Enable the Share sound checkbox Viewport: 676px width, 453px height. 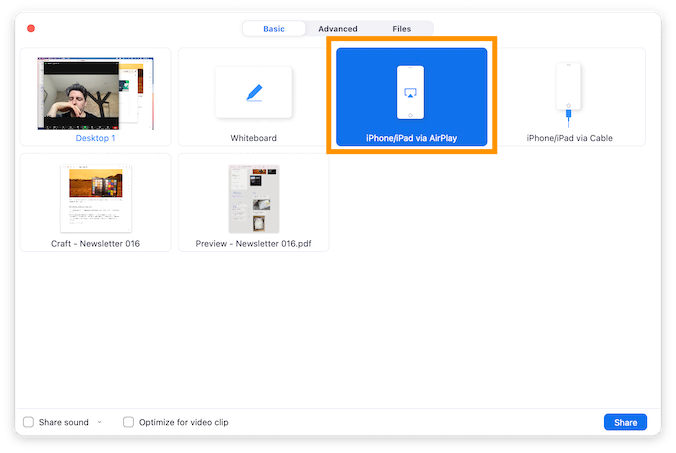click(29, 422)
